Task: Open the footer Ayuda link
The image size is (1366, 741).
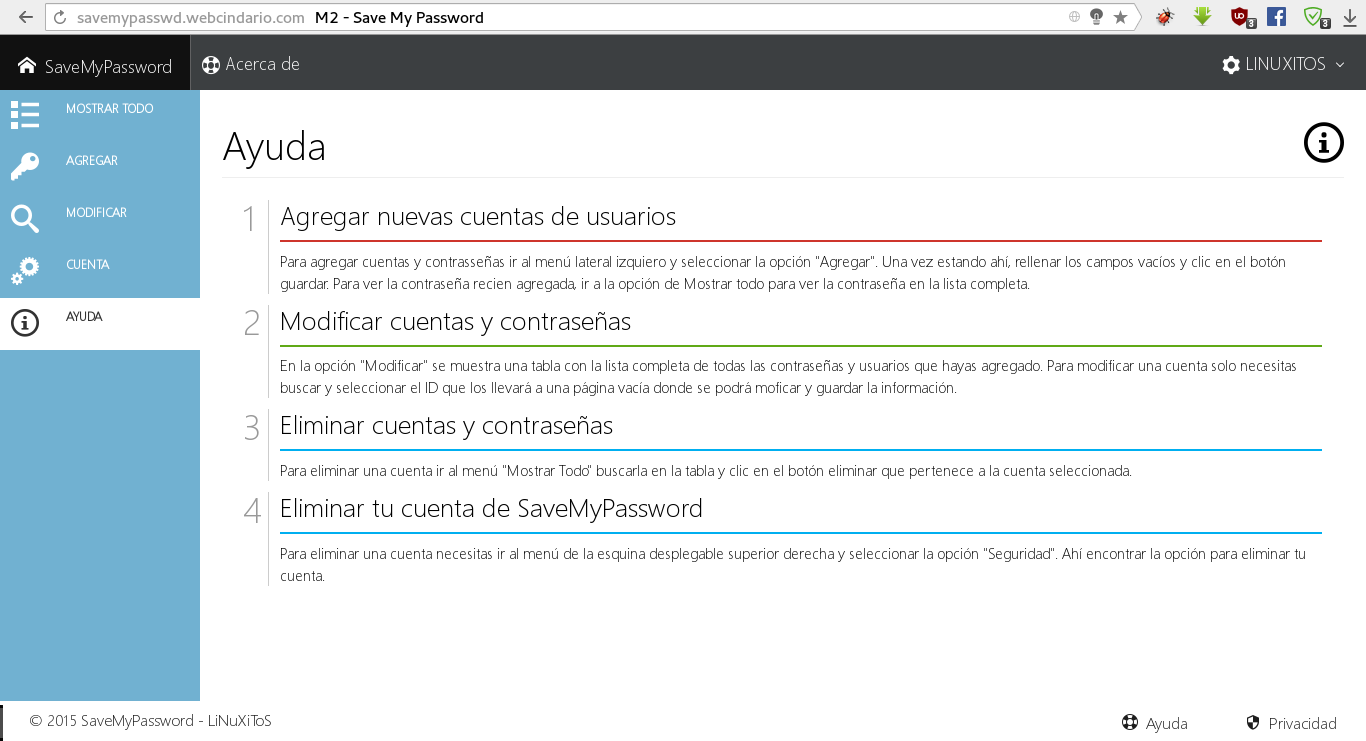Action: pos(1167,723)
